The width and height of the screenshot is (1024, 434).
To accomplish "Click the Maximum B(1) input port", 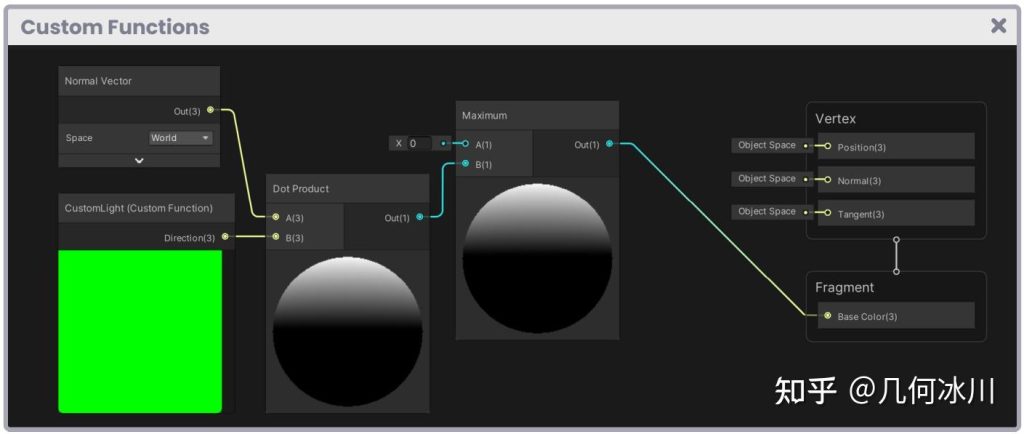I will [465, 164].
